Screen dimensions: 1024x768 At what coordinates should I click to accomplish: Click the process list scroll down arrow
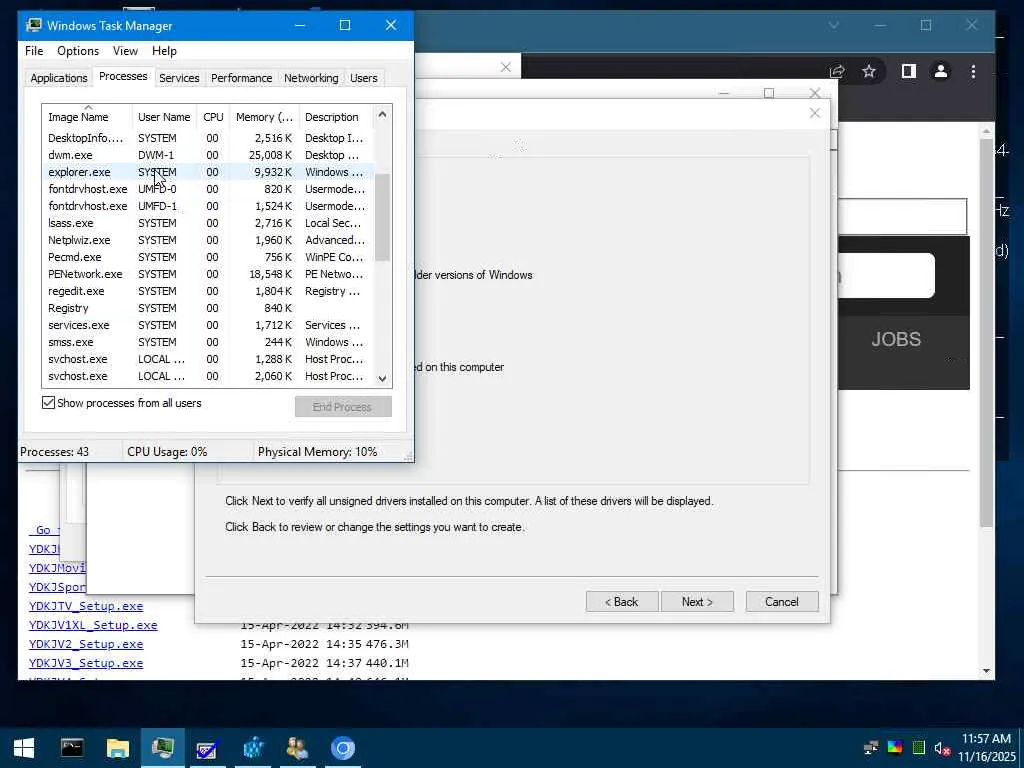coord(382,379)
